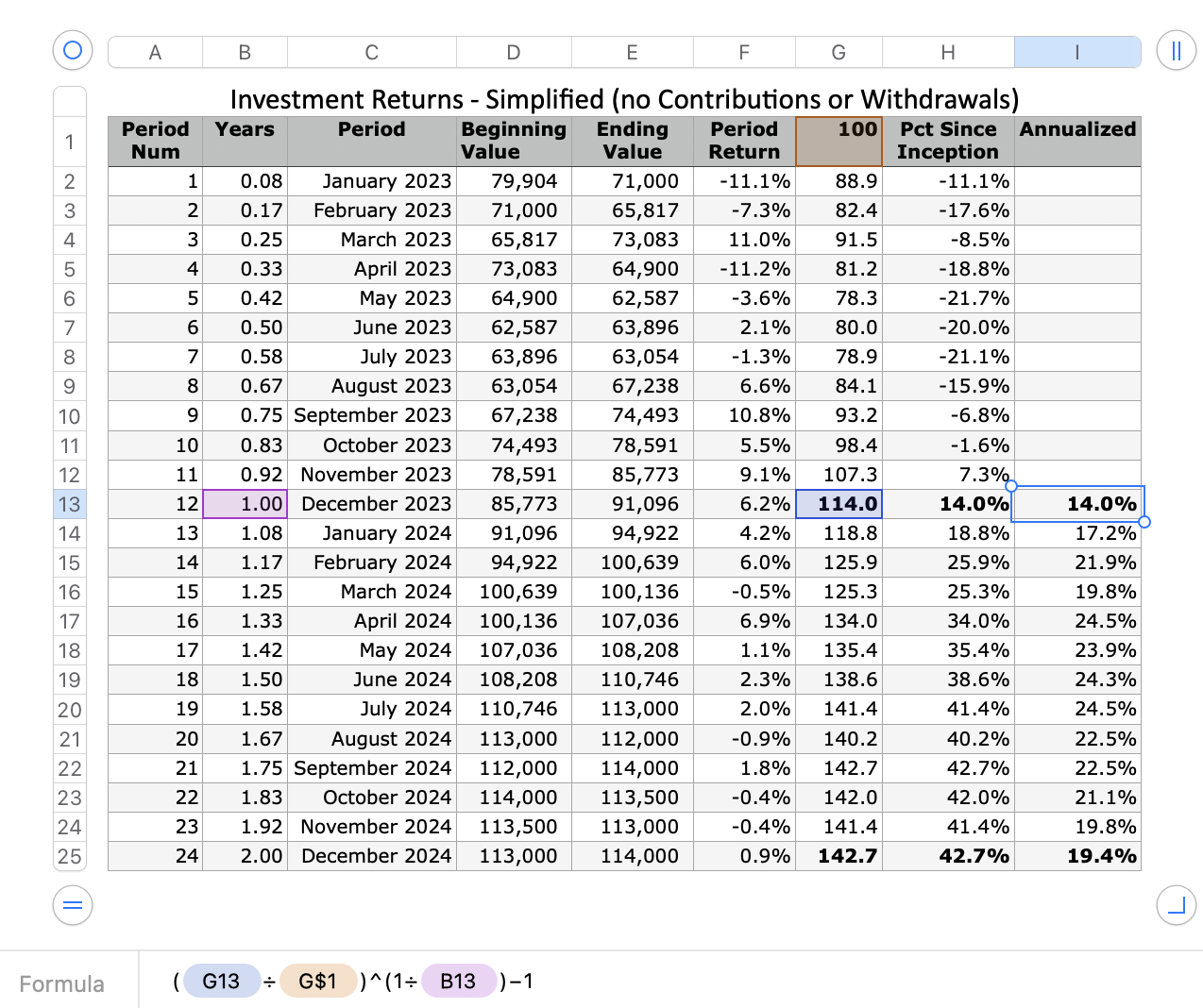The width and height of the screenshot is (1203, 1008).
Task: Select column E header
Action: coord(632,53)
